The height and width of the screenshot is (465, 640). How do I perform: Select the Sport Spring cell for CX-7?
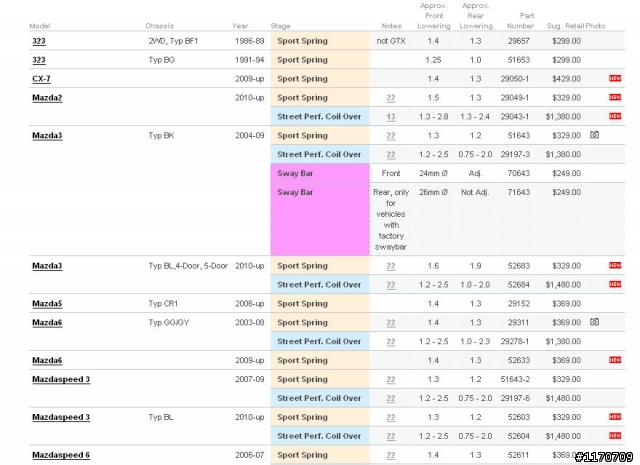click(x=320, y=79)
